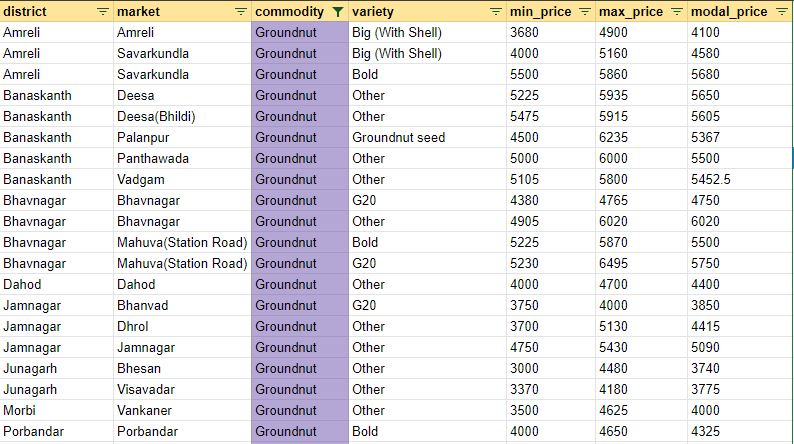Open filter menu for market column
Viewport: 794px width, 444px height.
pyautogui.click(x=240, y=11)
